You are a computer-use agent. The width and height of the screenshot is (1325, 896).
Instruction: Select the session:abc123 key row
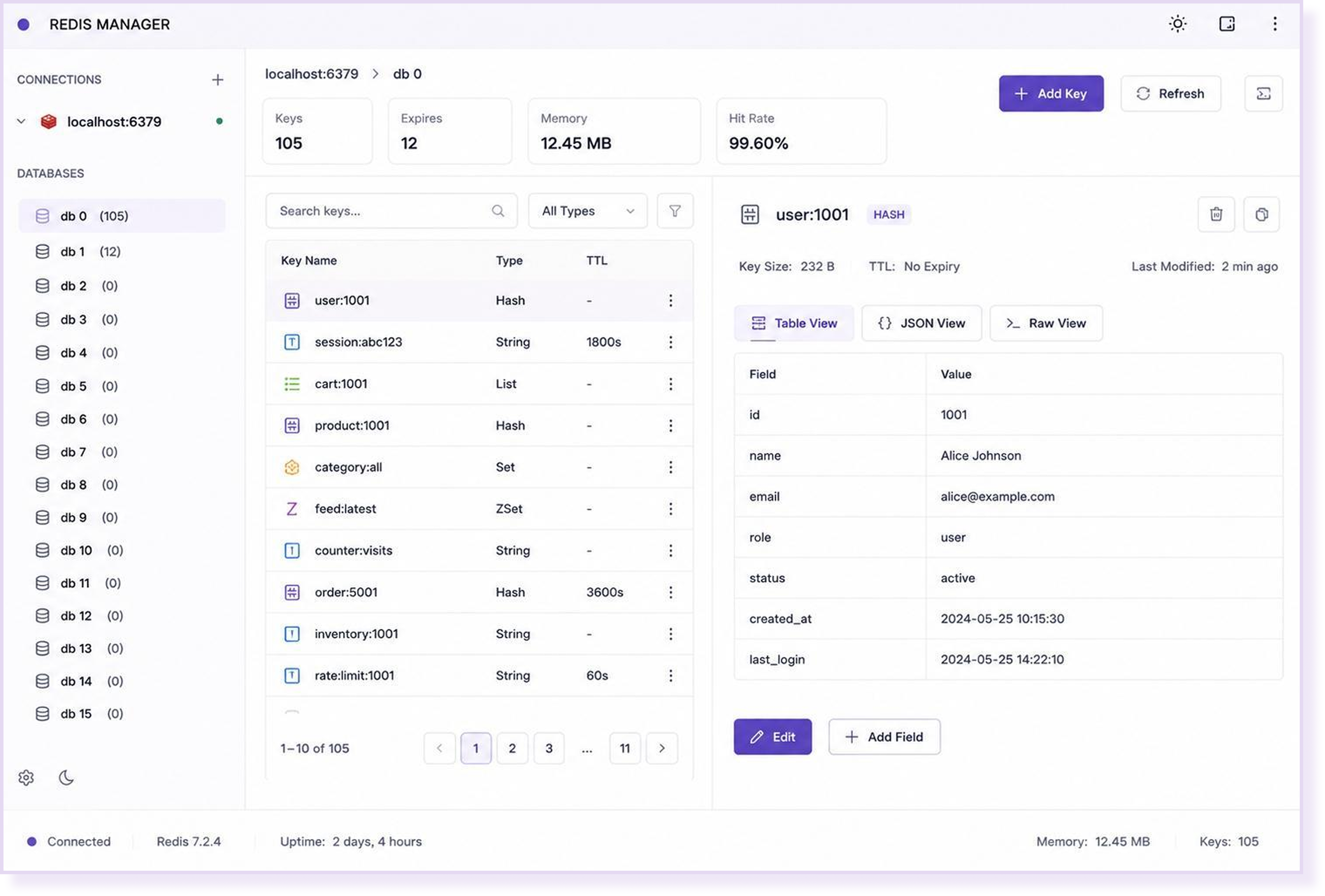click(479, 342)
